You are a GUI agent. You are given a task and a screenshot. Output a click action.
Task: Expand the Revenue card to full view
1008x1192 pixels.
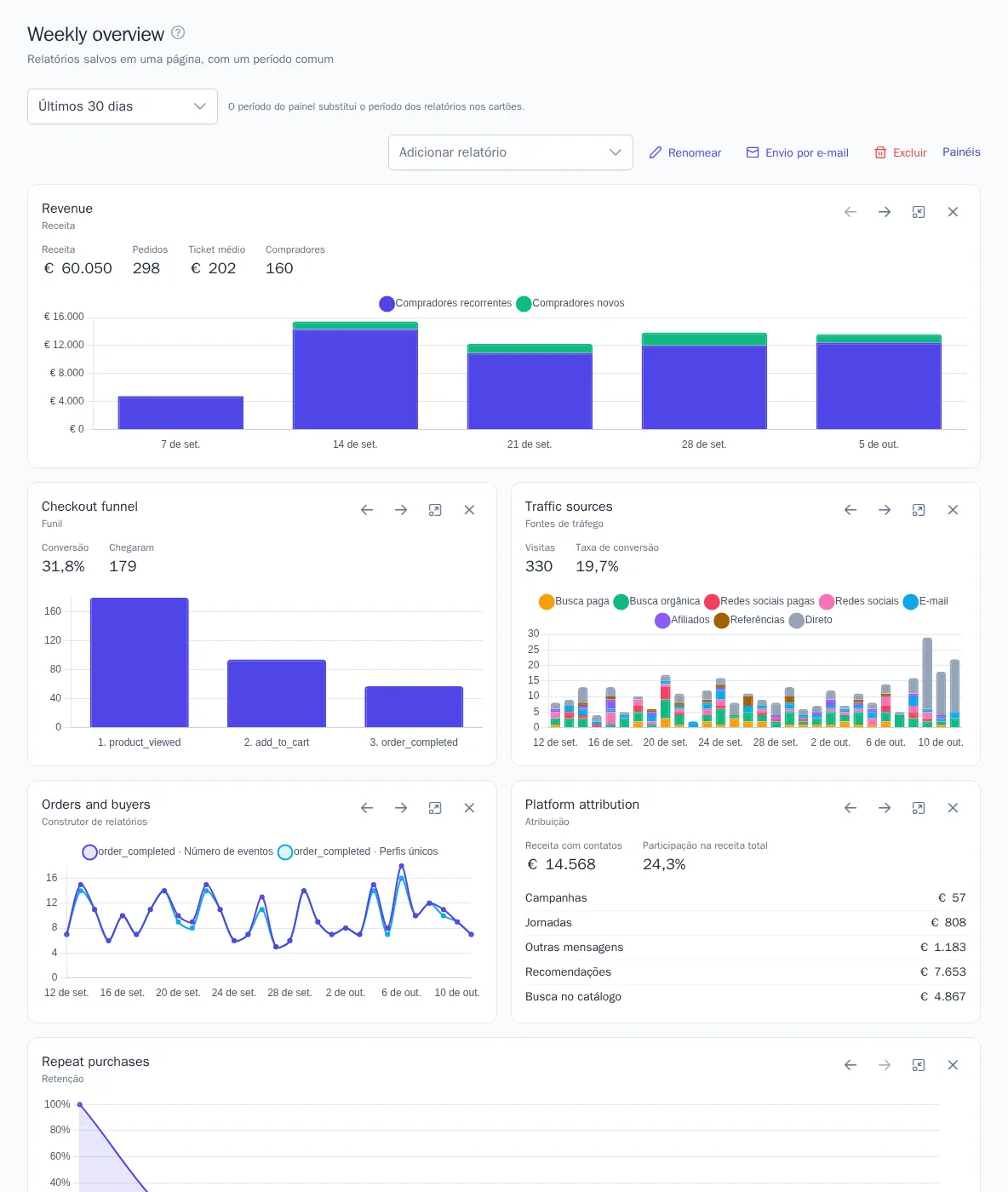tap(919, 212)
